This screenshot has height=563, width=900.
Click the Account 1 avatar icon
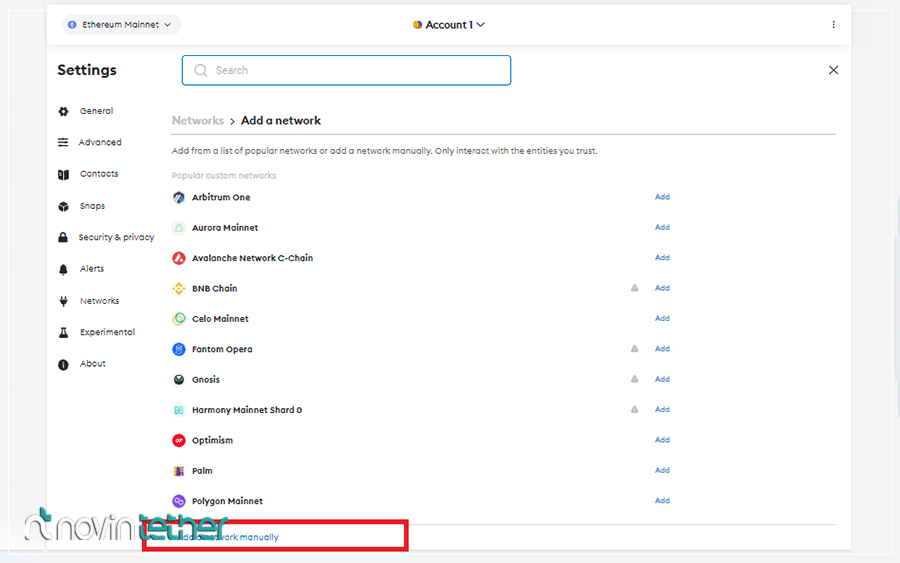pyautogui.click(x=417, y=25)
